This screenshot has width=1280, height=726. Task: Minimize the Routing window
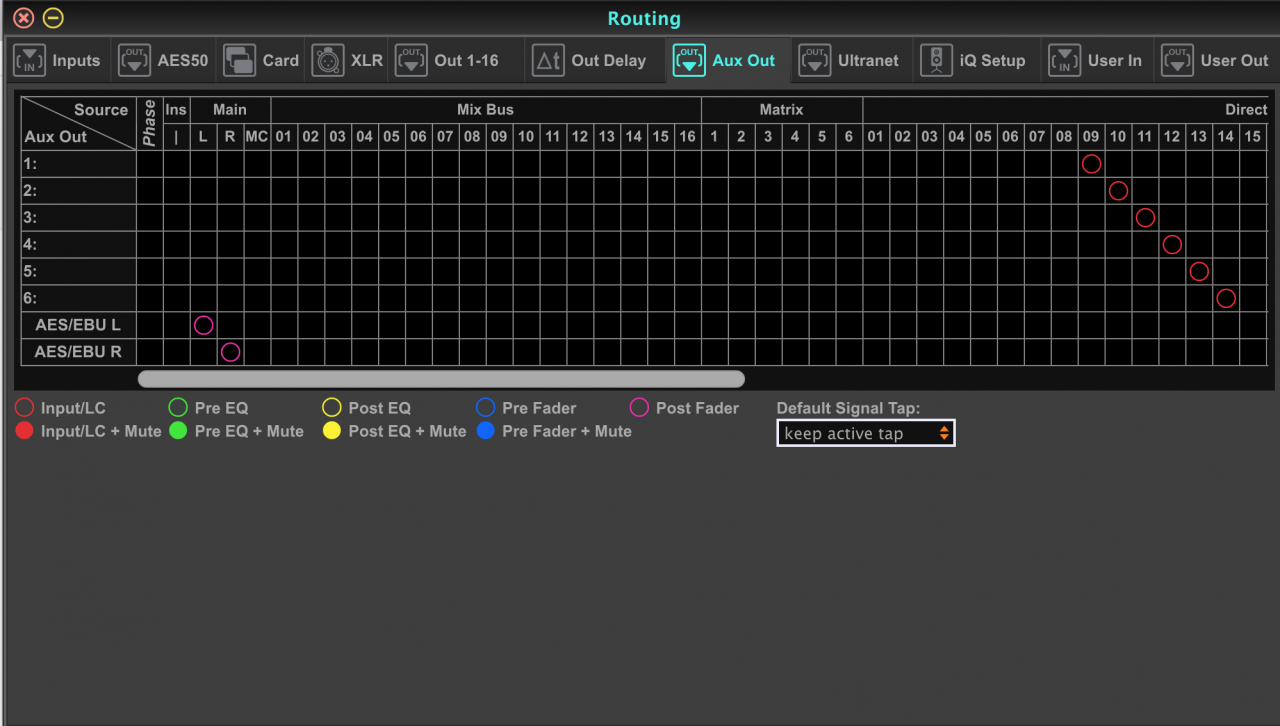click(x=54, y=18)
